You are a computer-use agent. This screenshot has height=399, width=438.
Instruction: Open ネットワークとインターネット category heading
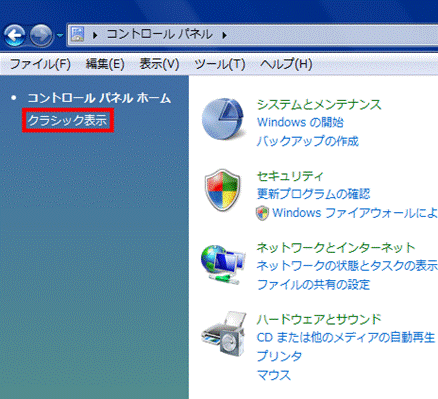coord(336,247)
